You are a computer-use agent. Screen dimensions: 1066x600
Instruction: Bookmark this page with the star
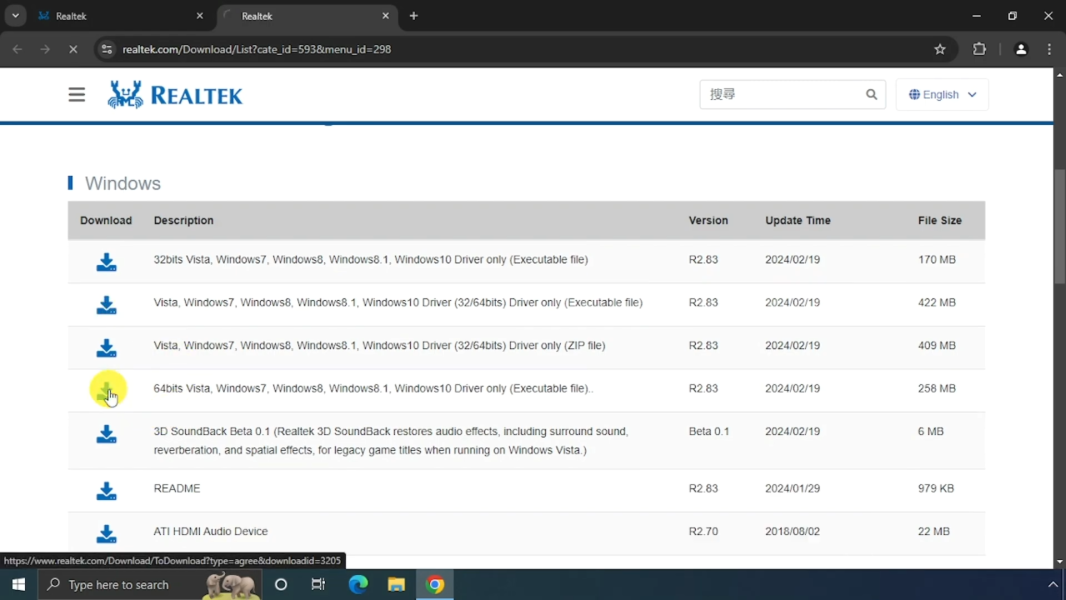click(x=940, y=49)
